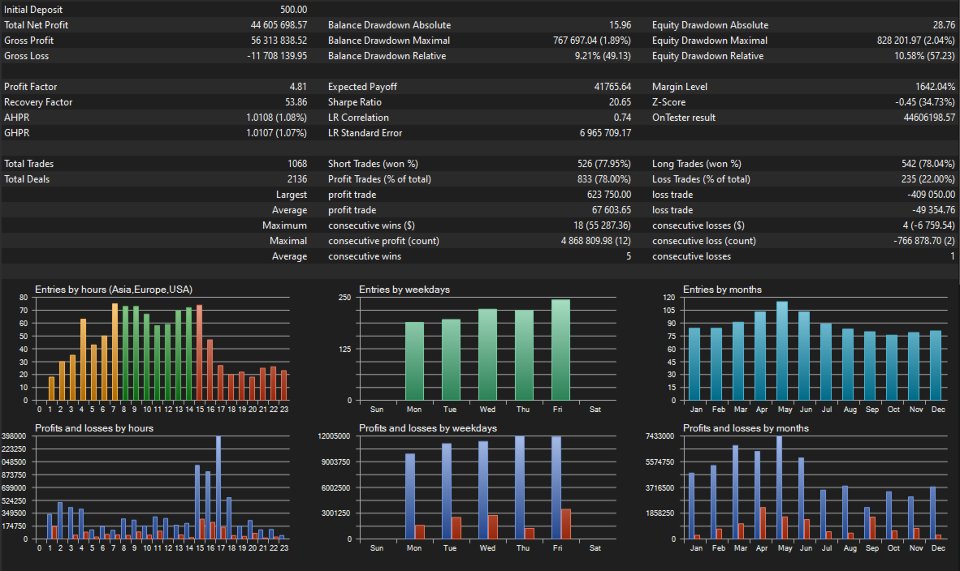
Task: Select the Long Trades (won %) label
Action: [x=697, y=164]
